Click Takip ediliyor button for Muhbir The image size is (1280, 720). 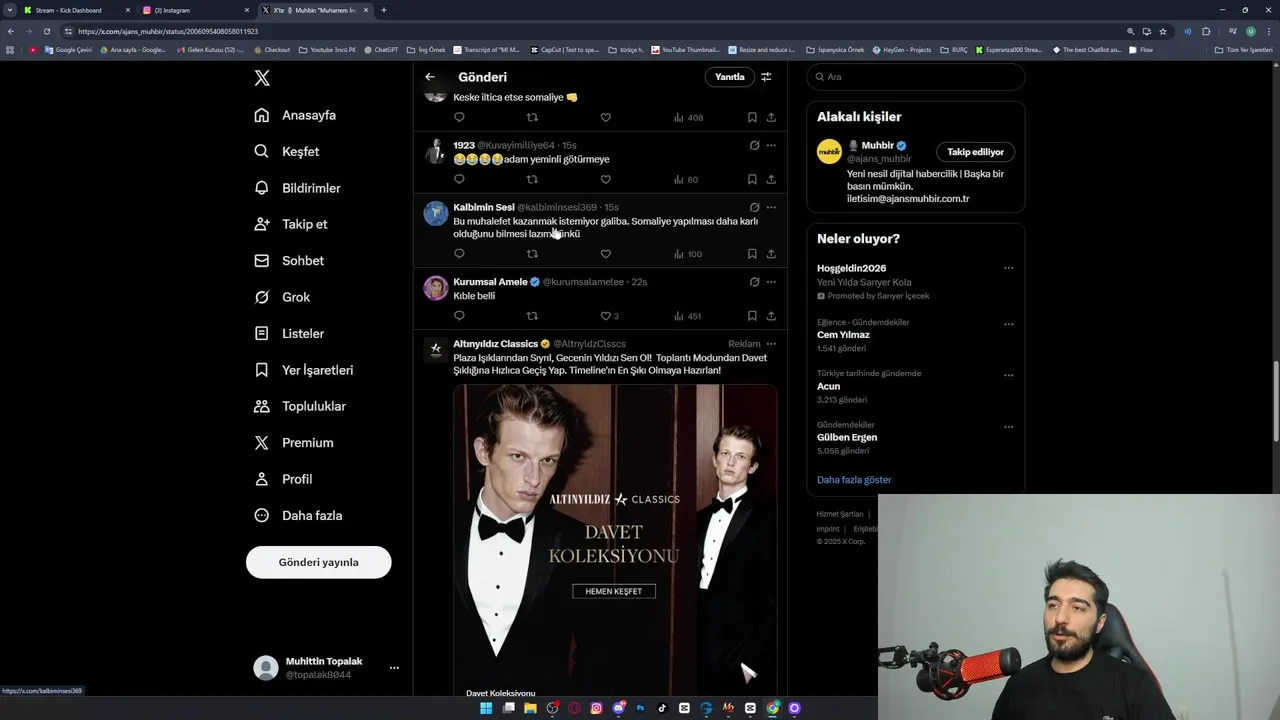(975, 152)
